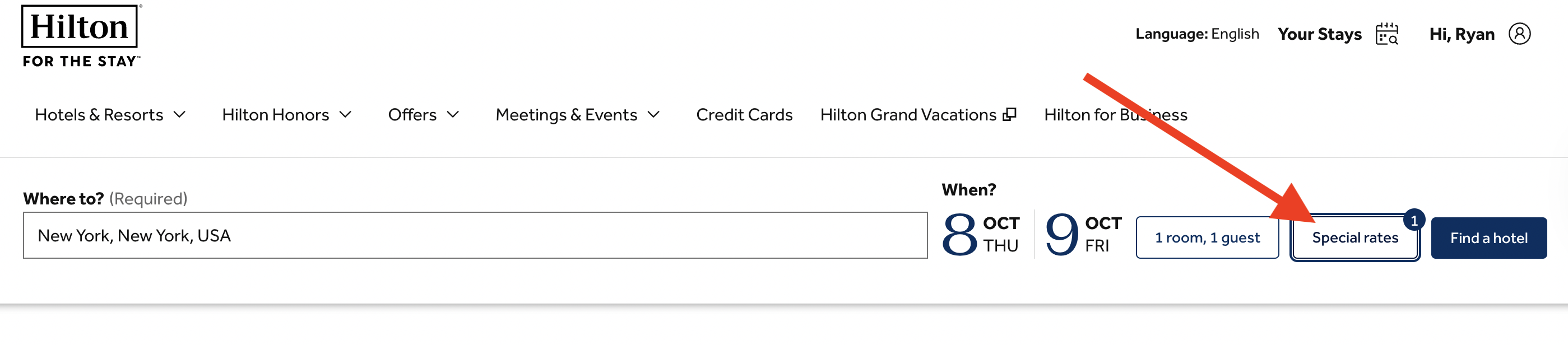The image size is (1568, 345).
Task: Click the user profile avatar icon
Action: click(1519, 34)
